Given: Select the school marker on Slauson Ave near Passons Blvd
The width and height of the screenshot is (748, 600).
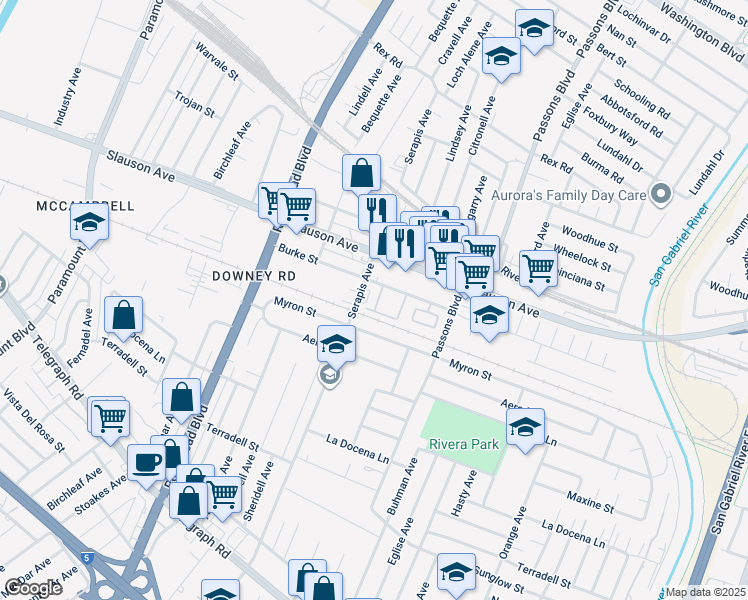Looking at the screenshot, I should click(489, 316).
